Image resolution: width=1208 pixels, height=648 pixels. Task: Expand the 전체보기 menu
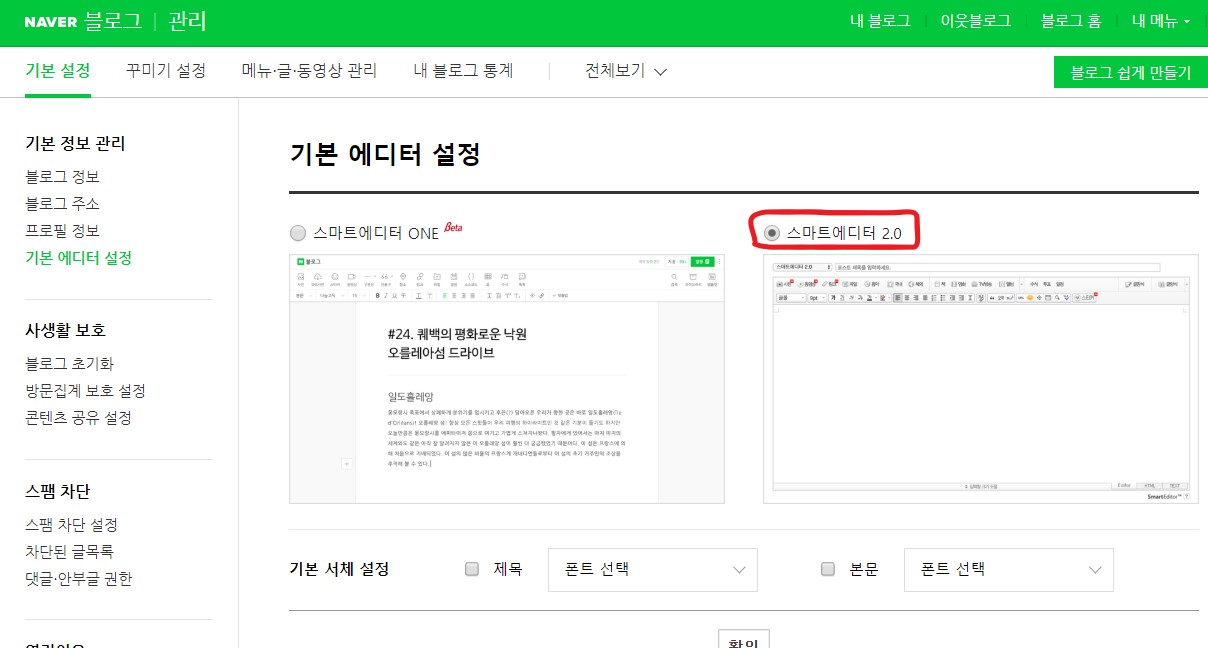(x=626, y=71)
